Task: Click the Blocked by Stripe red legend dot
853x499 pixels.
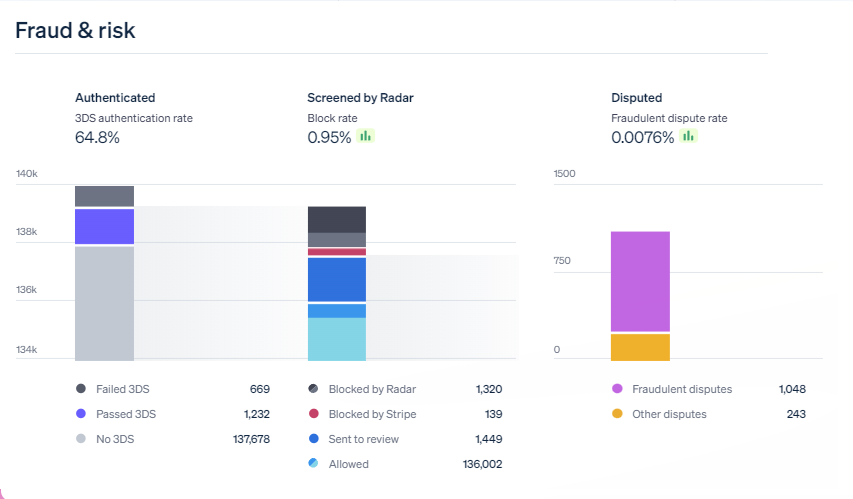Action: [x=313, y=414]
